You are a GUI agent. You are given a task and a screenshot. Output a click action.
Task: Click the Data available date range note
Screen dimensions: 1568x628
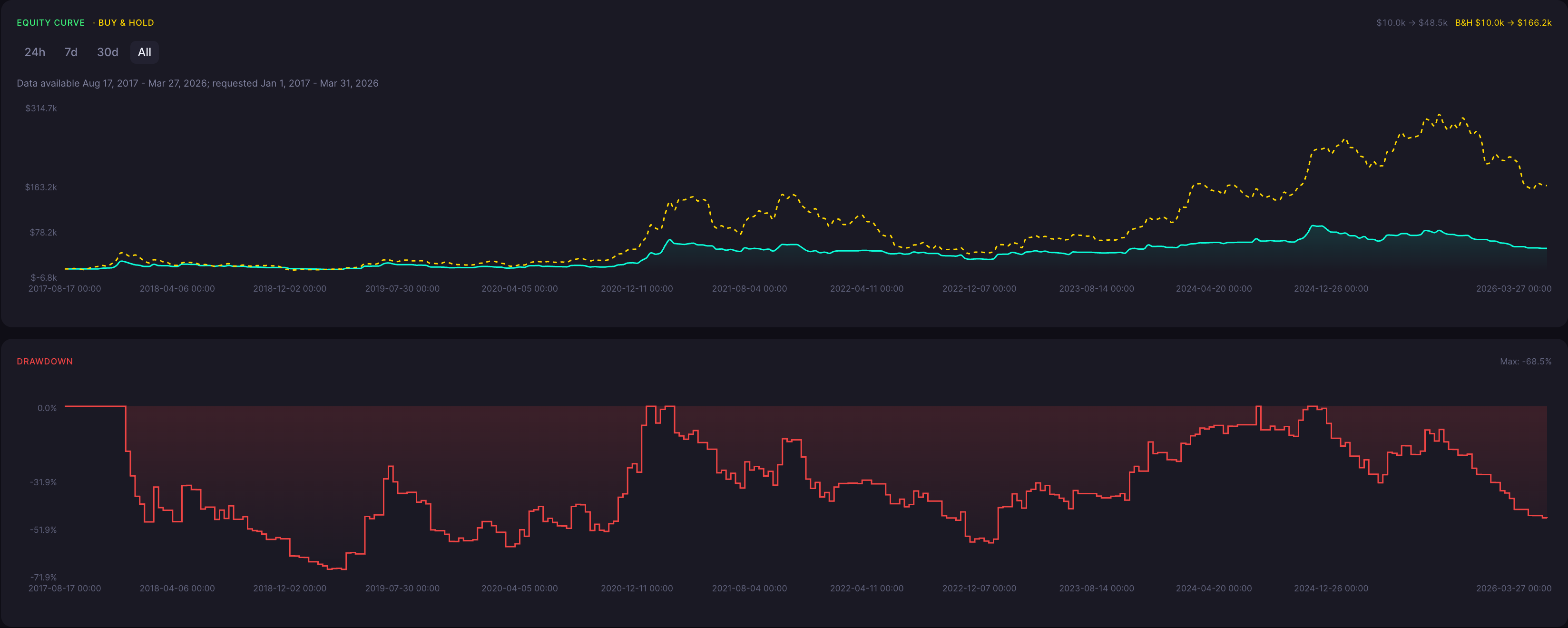pos(197,83)
